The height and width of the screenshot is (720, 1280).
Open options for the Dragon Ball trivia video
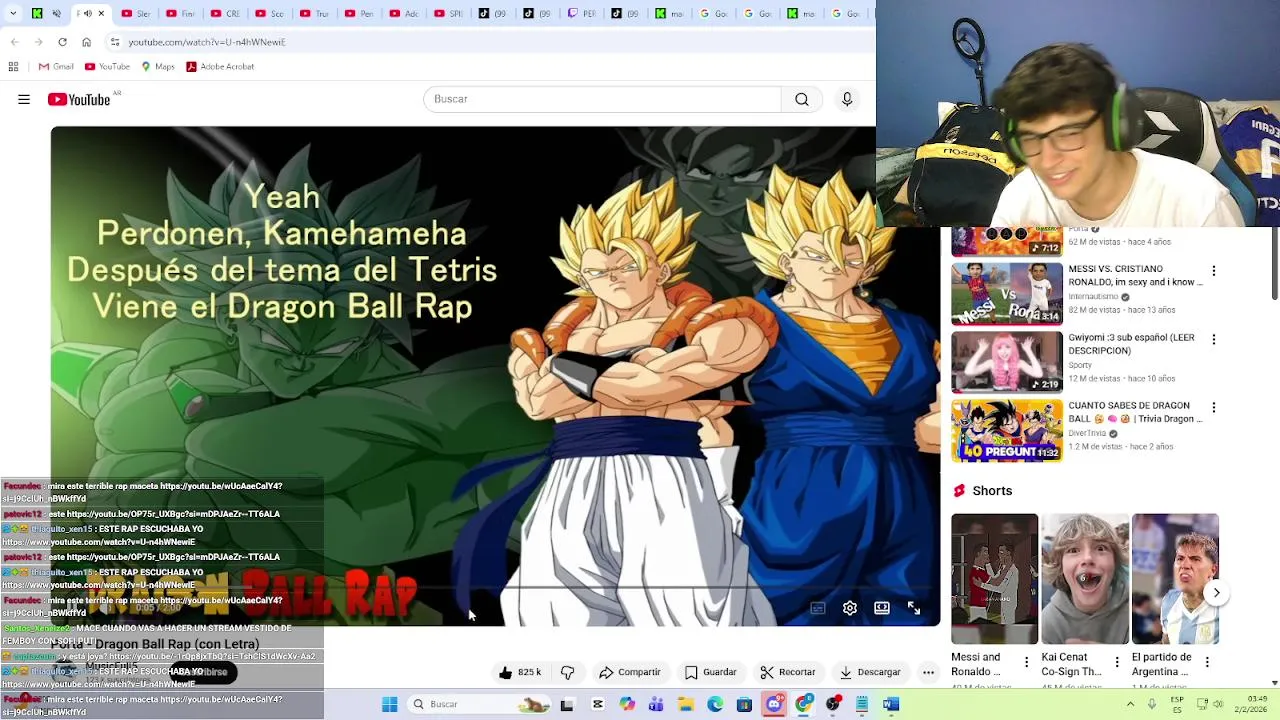pos(1214,408)
